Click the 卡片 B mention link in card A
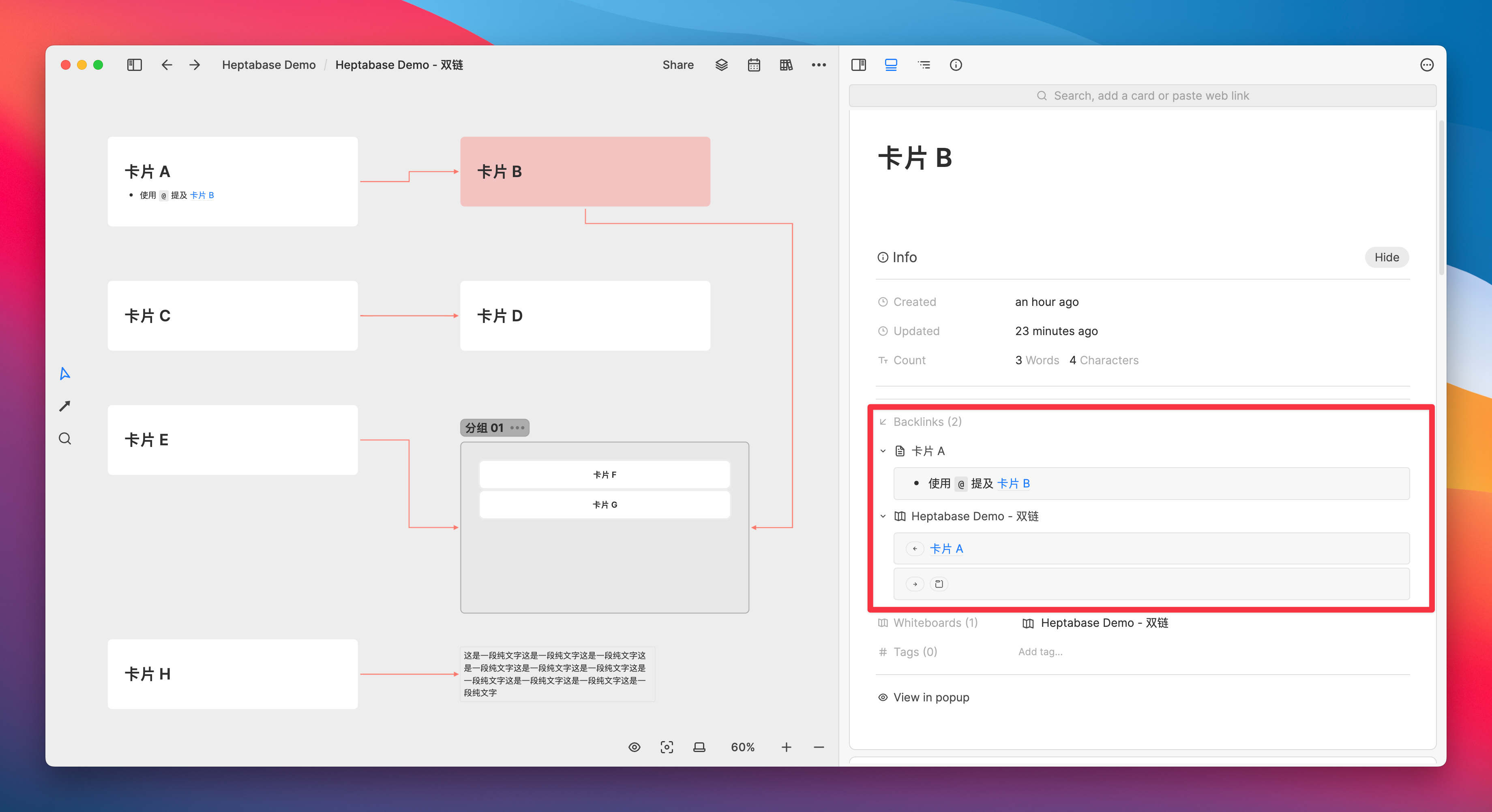This screenshot has width=1492, height=812. [x=202, y=195]
